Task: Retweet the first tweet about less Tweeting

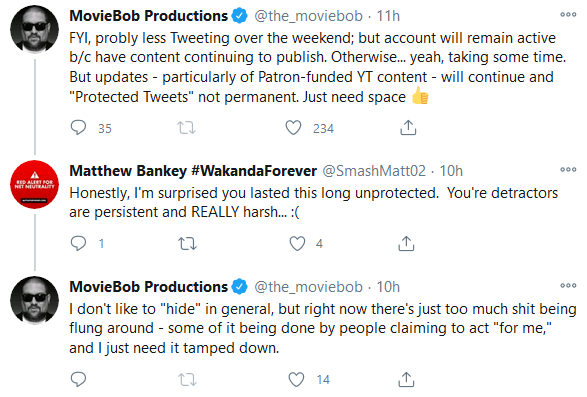Action: (186, 128)
